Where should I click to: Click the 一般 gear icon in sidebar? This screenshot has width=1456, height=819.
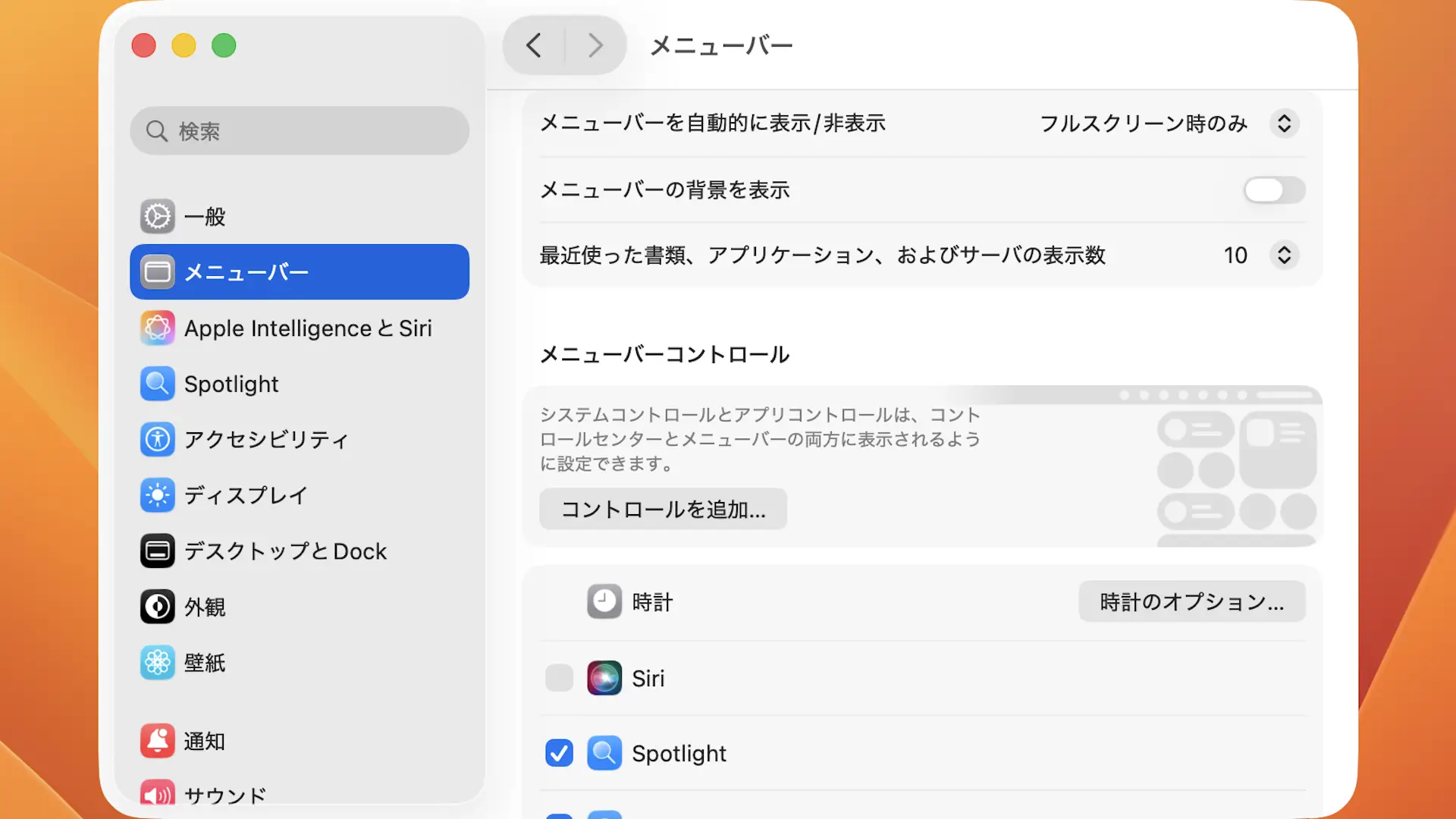[158, 217]
